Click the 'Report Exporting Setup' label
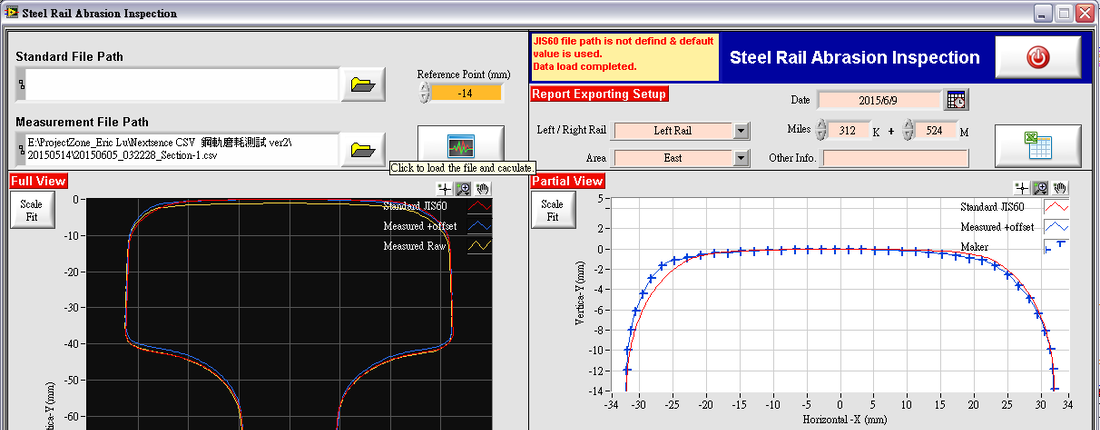 coord(600,93)
